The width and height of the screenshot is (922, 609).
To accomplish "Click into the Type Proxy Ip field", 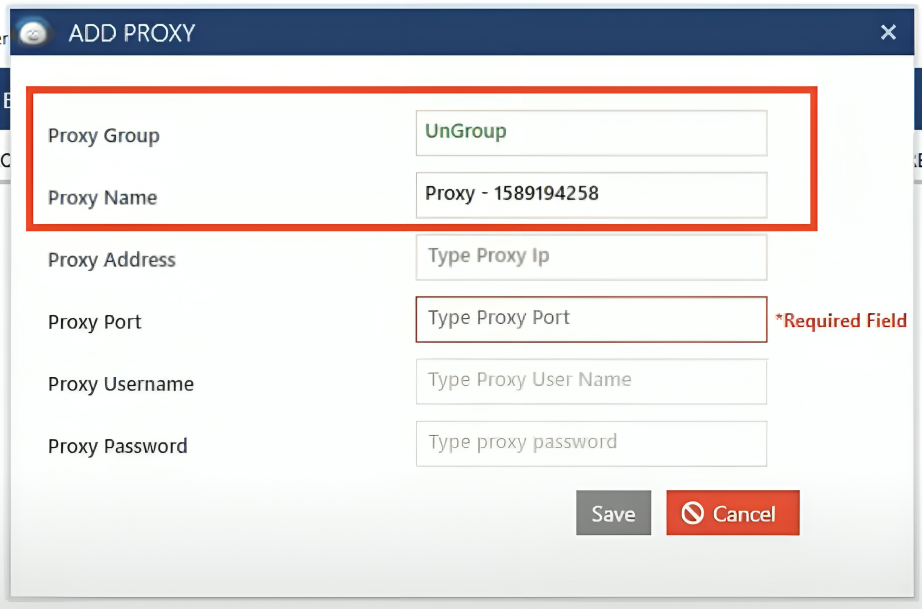I will tap(591, 257).
